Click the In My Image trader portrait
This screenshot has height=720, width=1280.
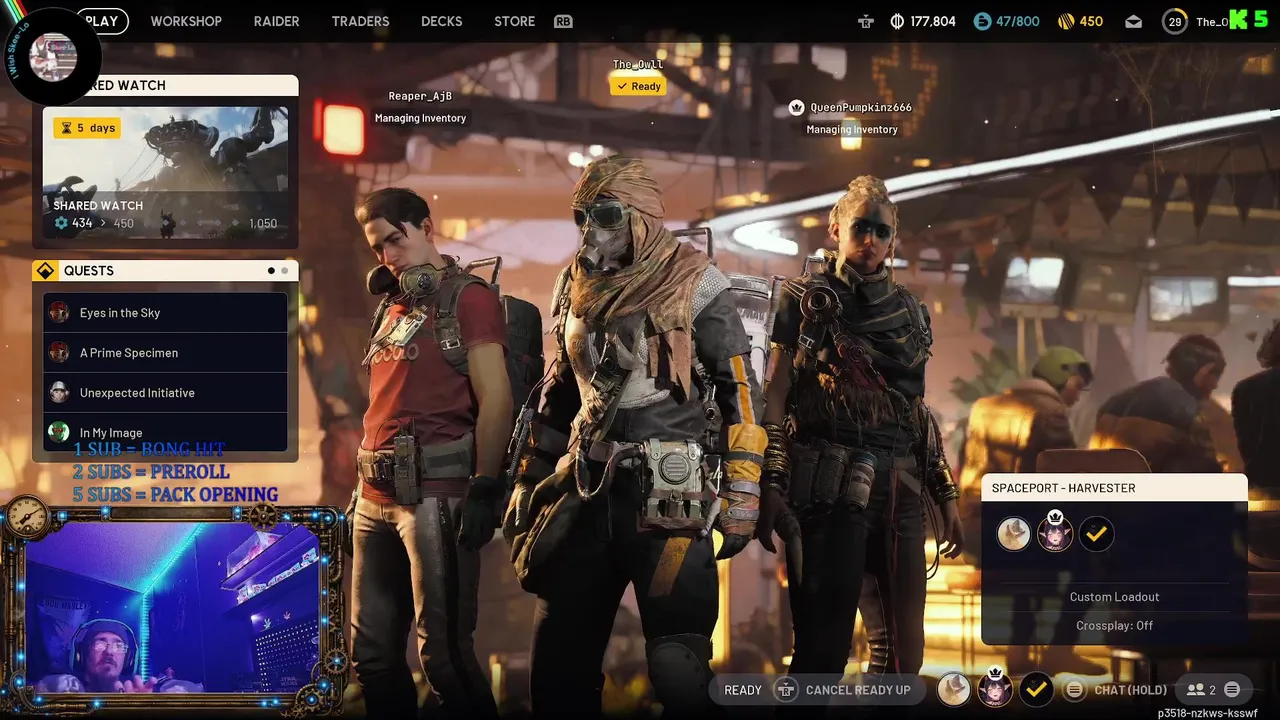point(59,432)
